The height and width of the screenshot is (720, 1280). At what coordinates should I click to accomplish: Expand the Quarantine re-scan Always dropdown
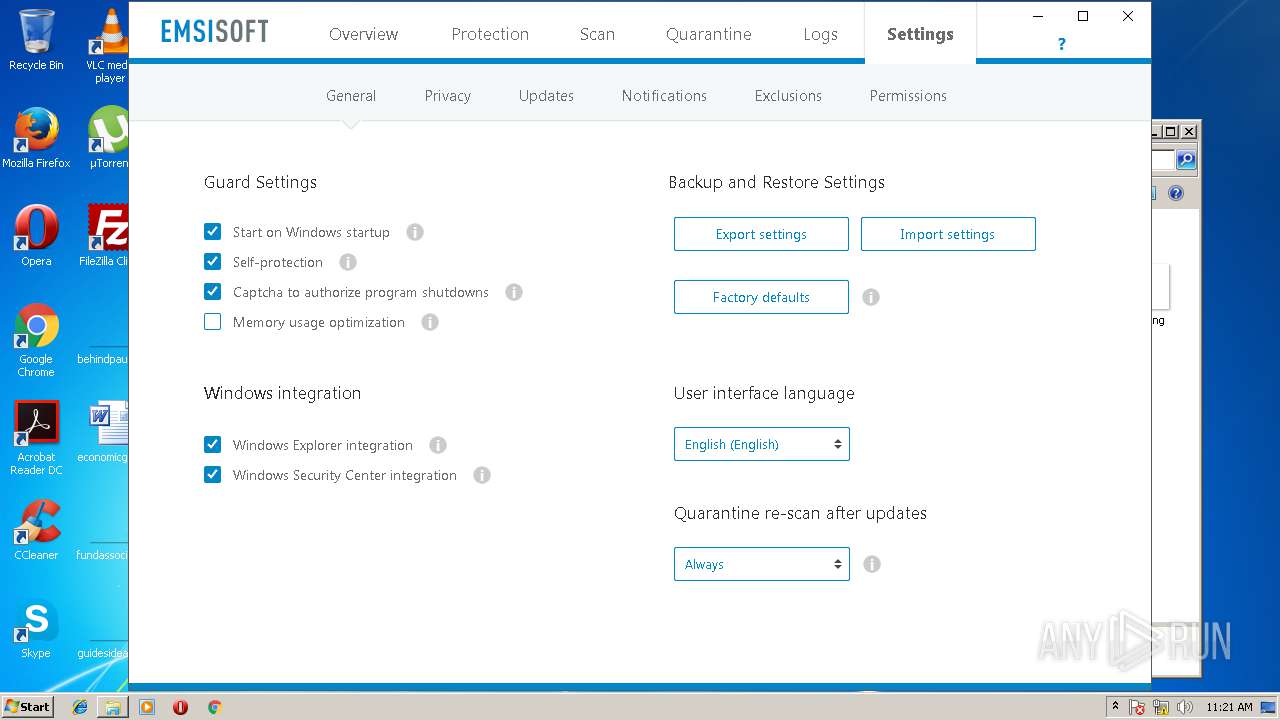click(x=761, y=564)
